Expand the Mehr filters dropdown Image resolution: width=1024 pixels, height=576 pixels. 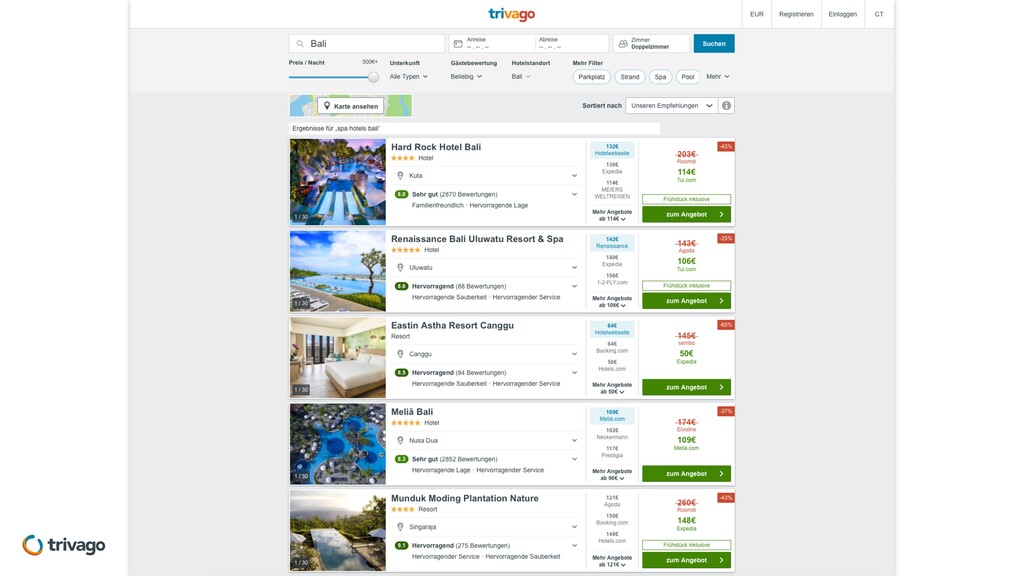point(718,76)
